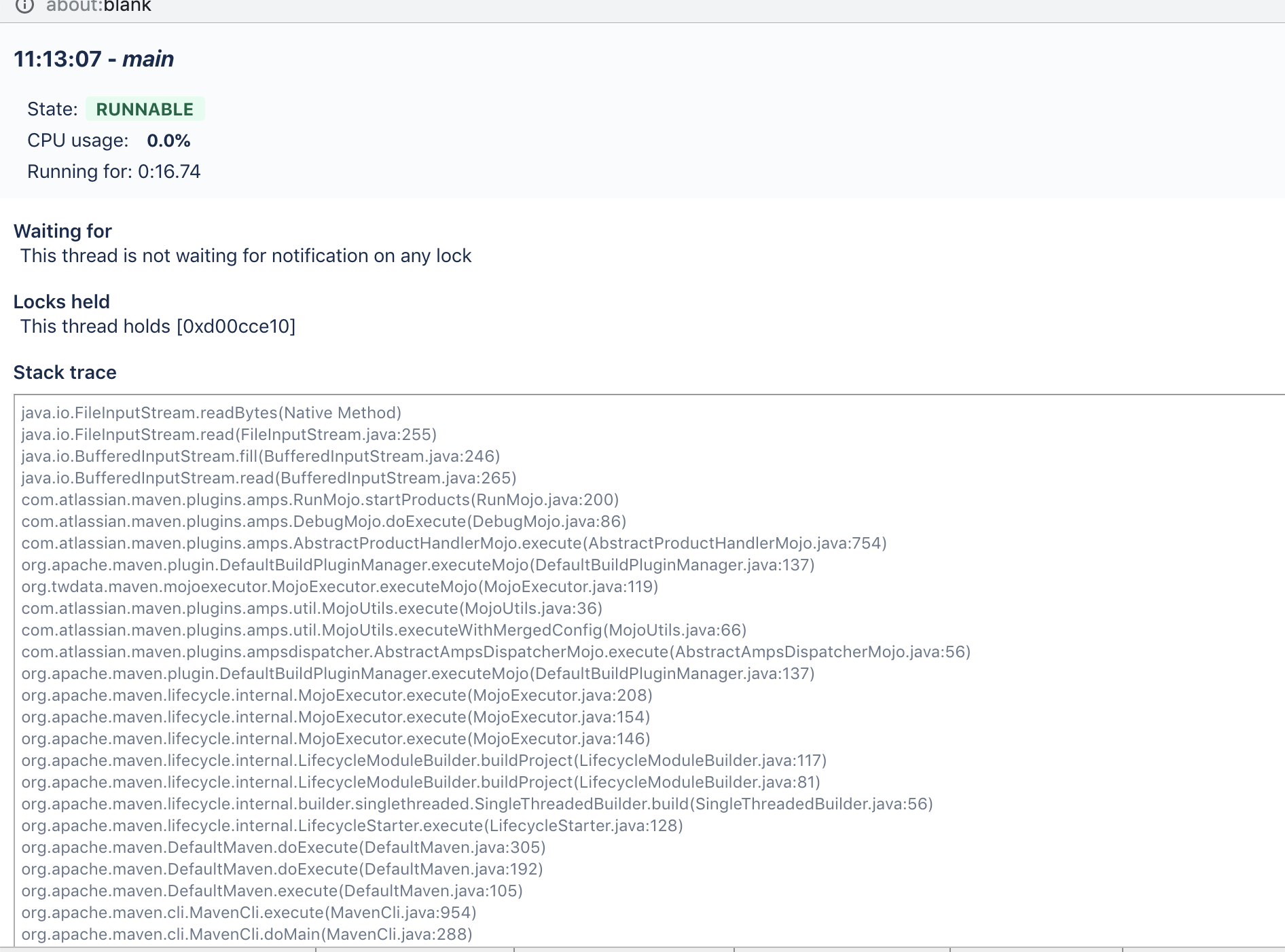Click the RunMojo.startProducts stack line
The width and height of the screenshot is (1285, 952).
click(x=321, y=500)
